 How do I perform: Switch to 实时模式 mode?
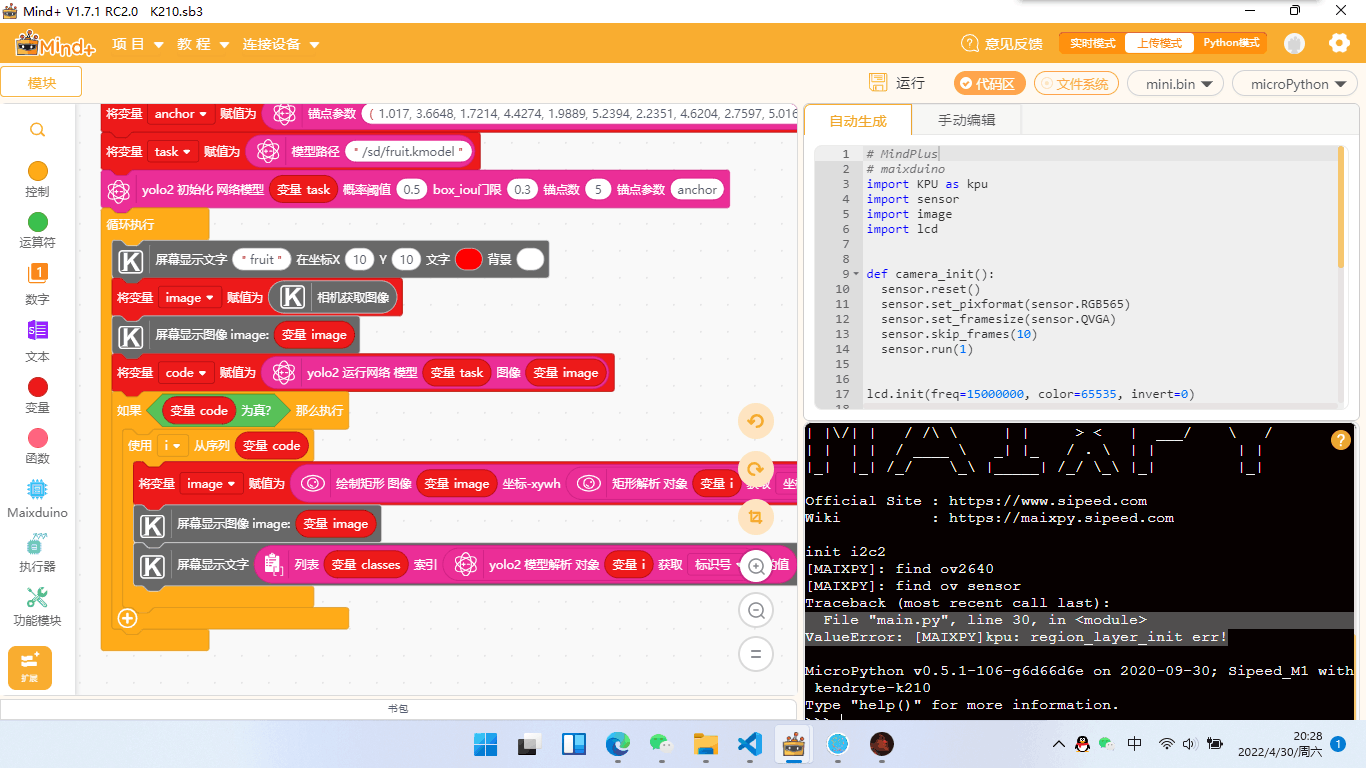tap(1092, 43)
